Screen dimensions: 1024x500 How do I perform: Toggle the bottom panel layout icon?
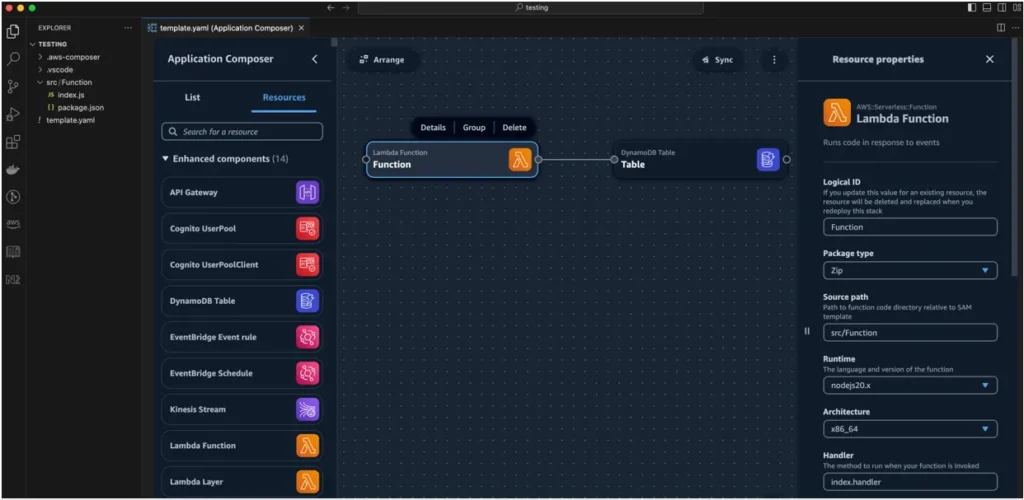[x=987, y=8]
